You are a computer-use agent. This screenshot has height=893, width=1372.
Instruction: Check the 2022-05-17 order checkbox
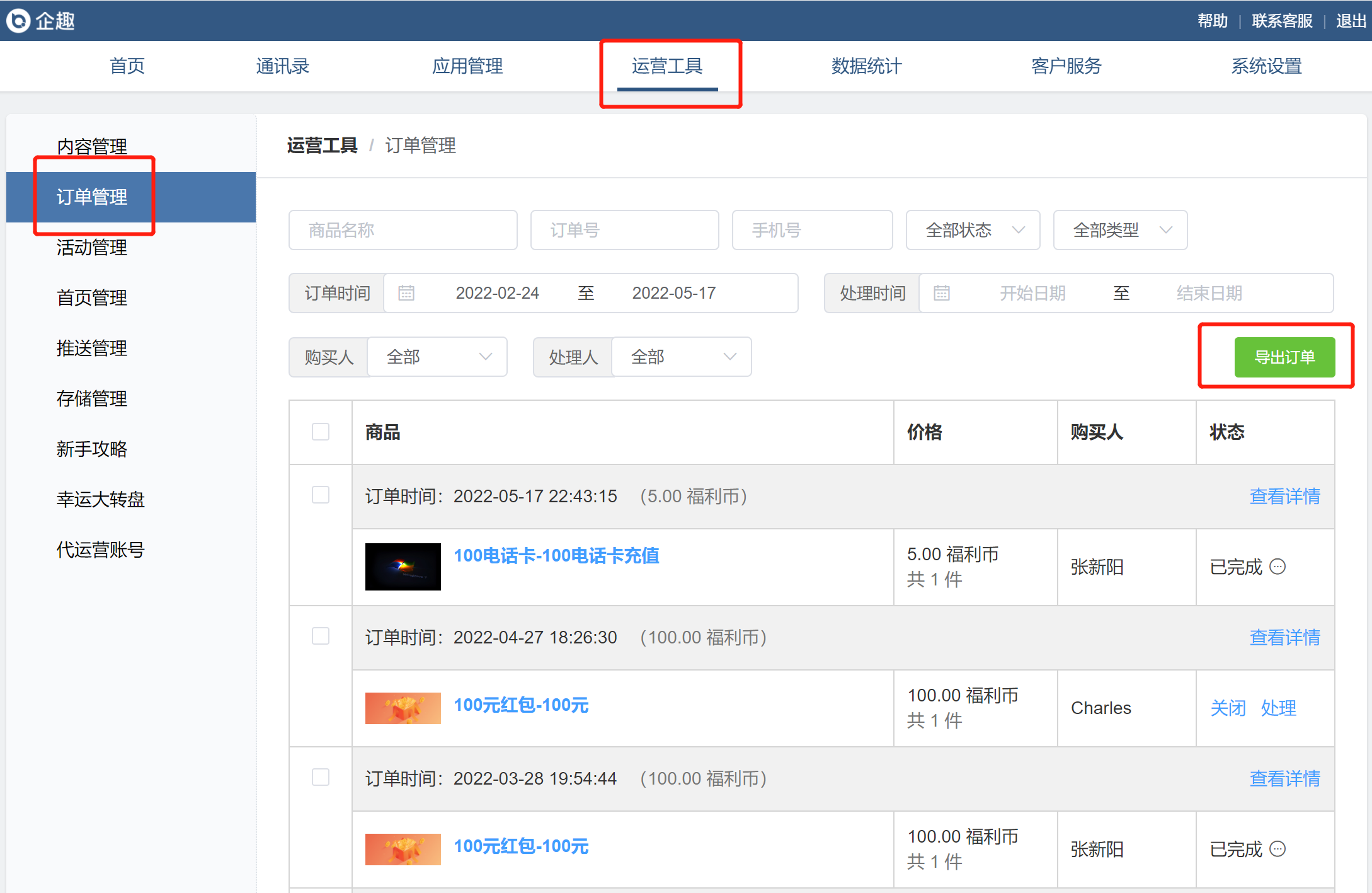point(321,495)
